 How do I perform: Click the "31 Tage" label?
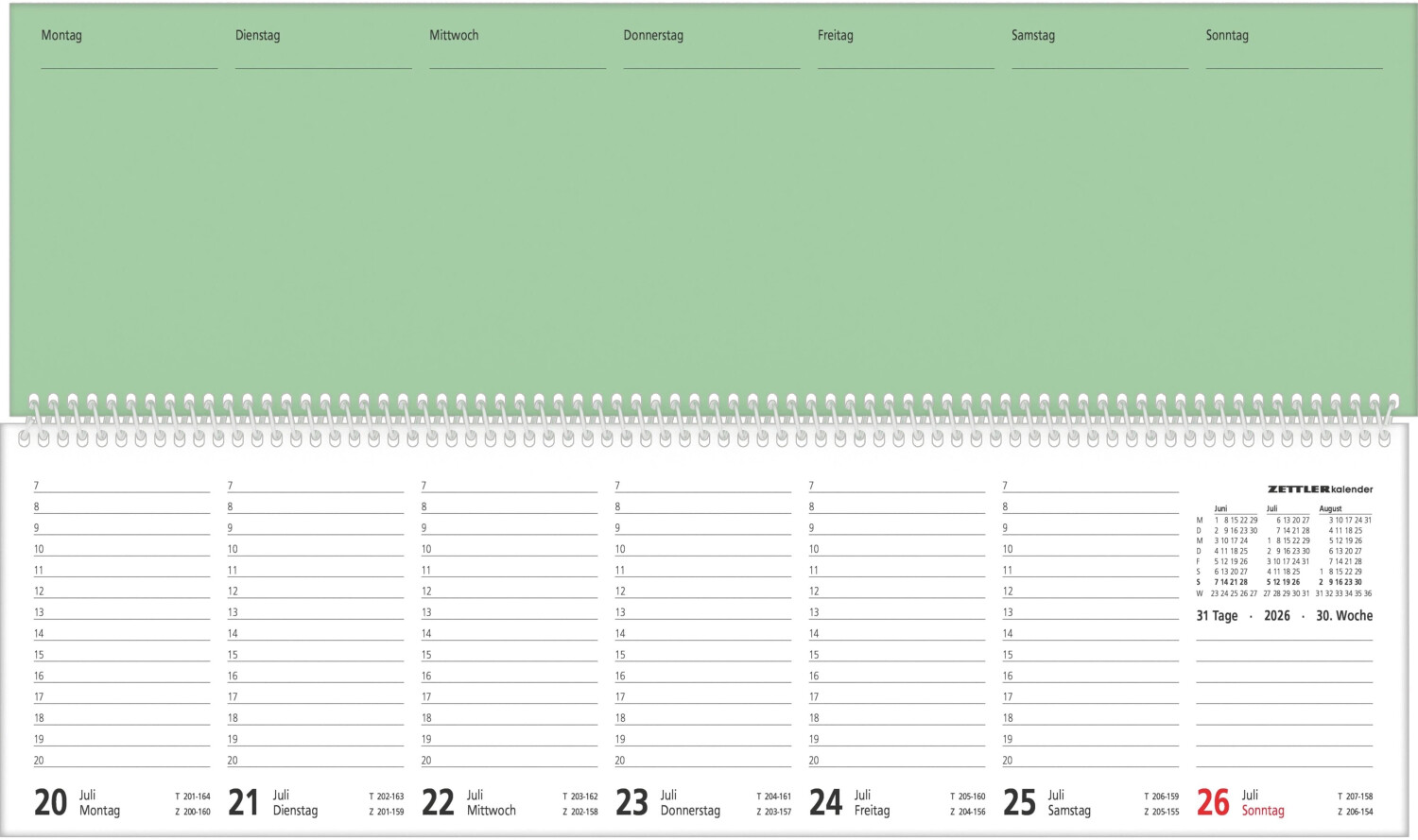point(1217,616)
